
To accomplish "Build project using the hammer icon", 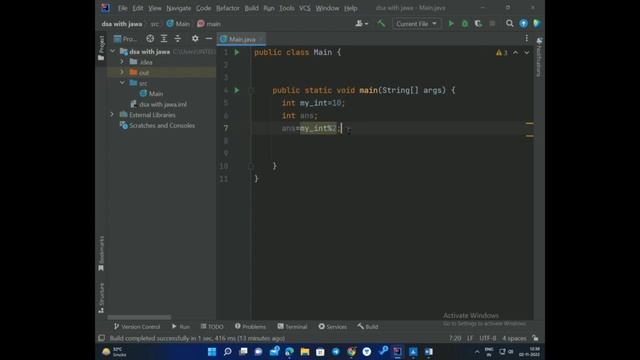I will (381, 24).
